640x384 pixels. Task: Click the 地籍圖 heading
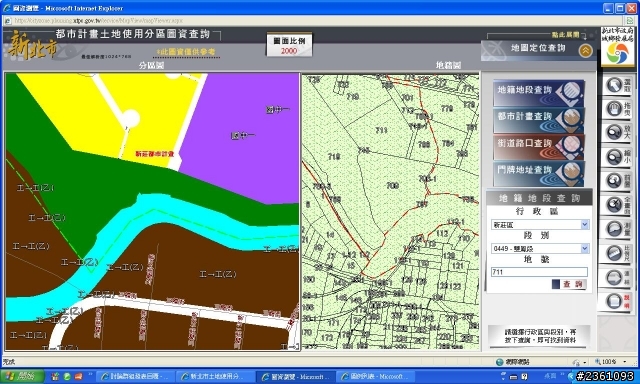[x=448, y=65]
